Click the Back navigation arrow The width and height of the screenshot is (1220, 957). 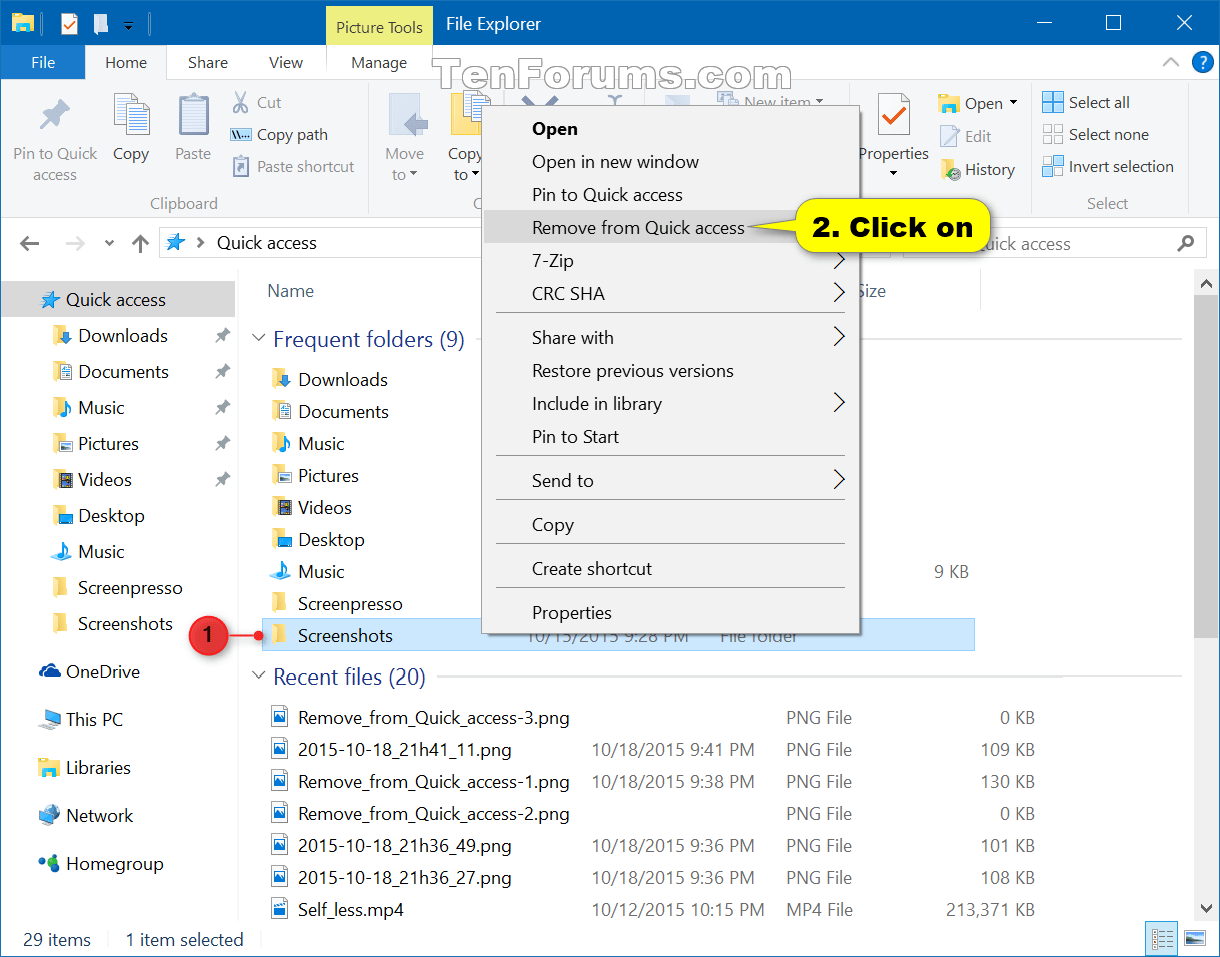pos(29,243)
